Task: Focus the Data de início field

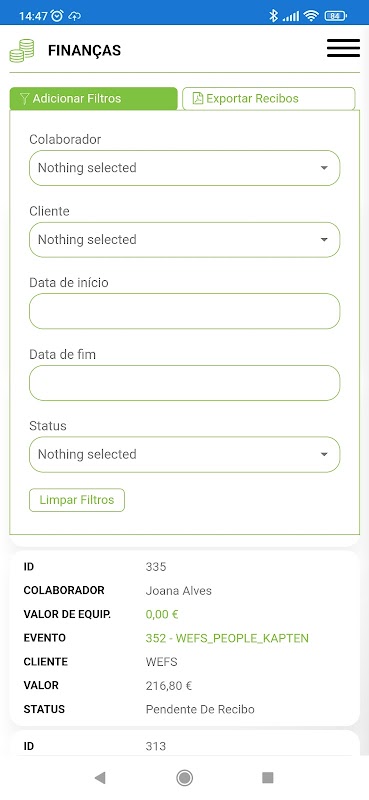Action: point(184,311)
